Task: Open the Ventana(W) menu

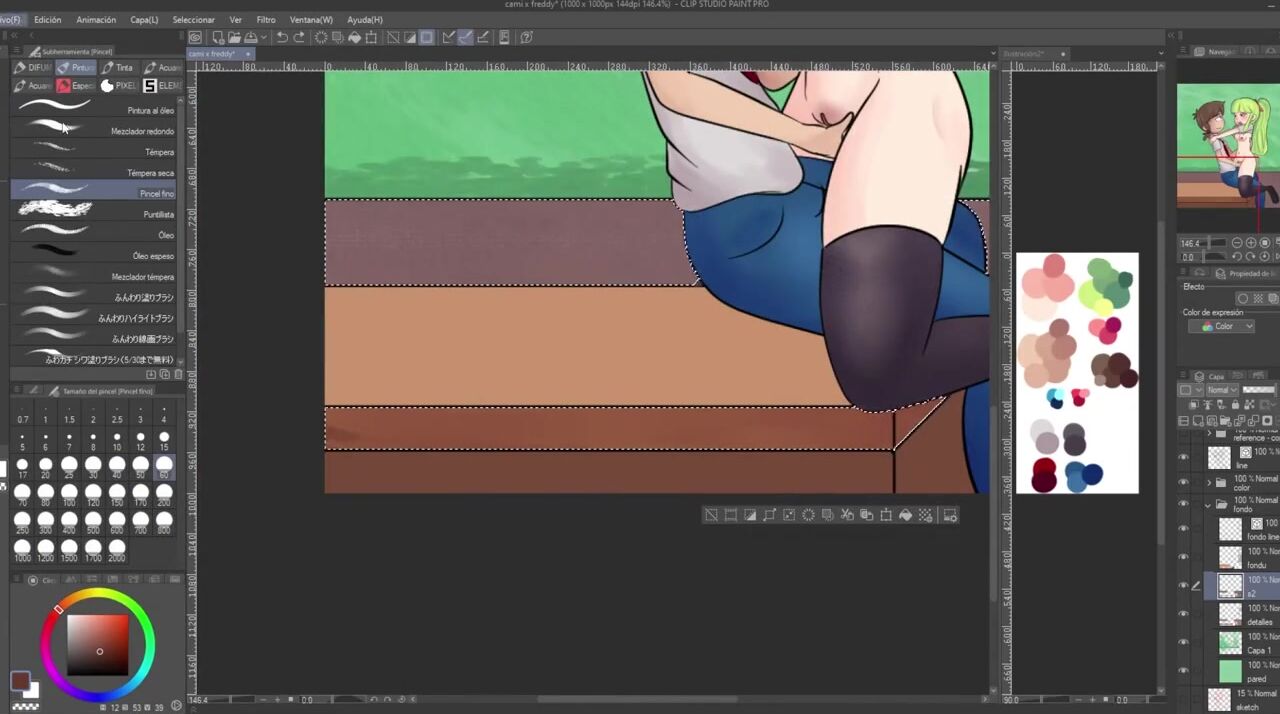Action: 311,20
